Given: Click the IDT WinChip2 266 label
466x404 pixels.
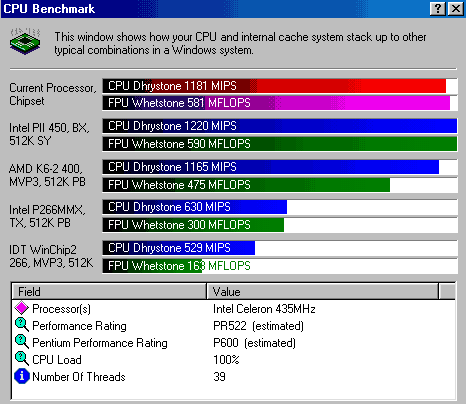Looking at the screenshot, I should pyautogui.click(x=51, y=256).
